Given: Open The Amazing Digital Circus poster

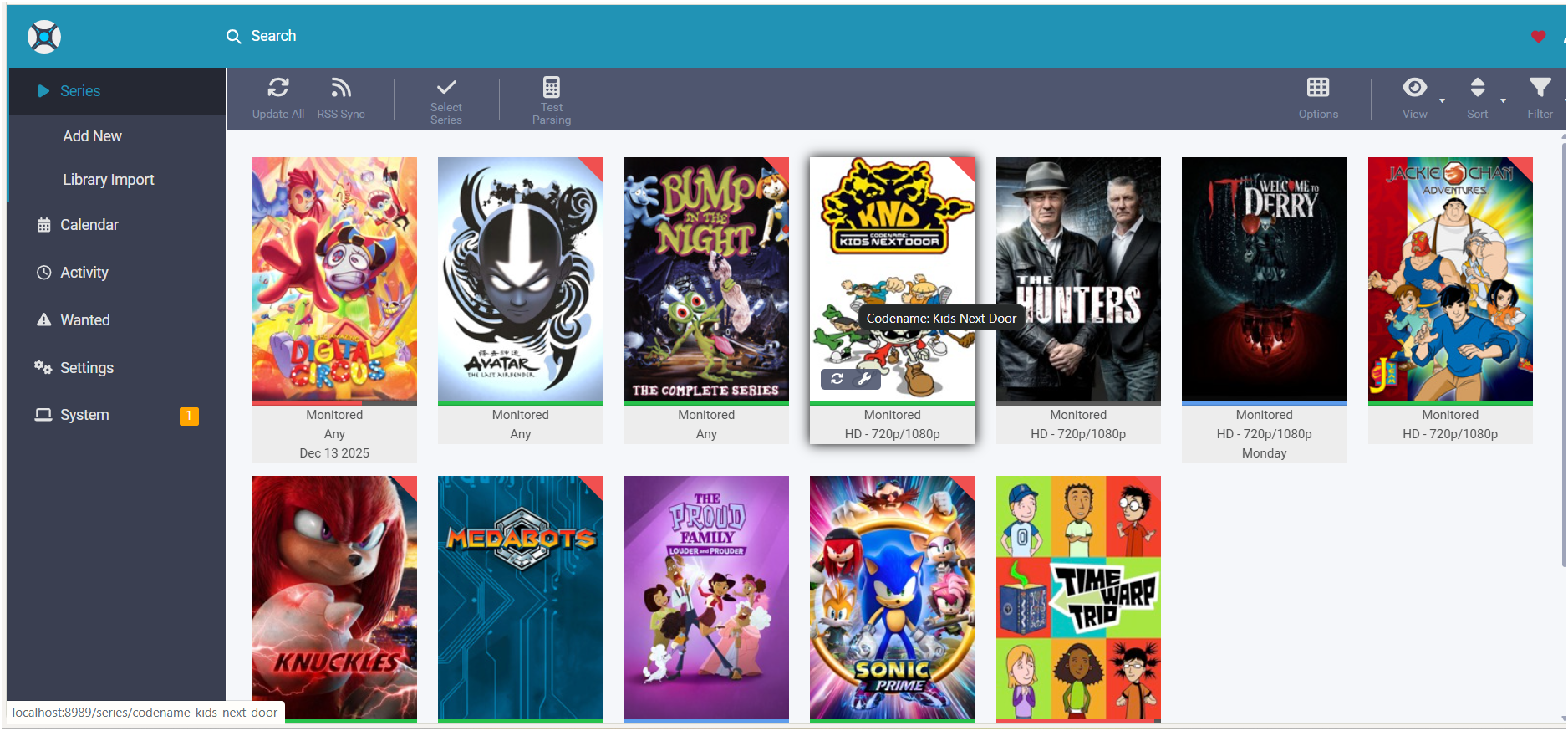Looking at the screenshot, I should point(334,279).
